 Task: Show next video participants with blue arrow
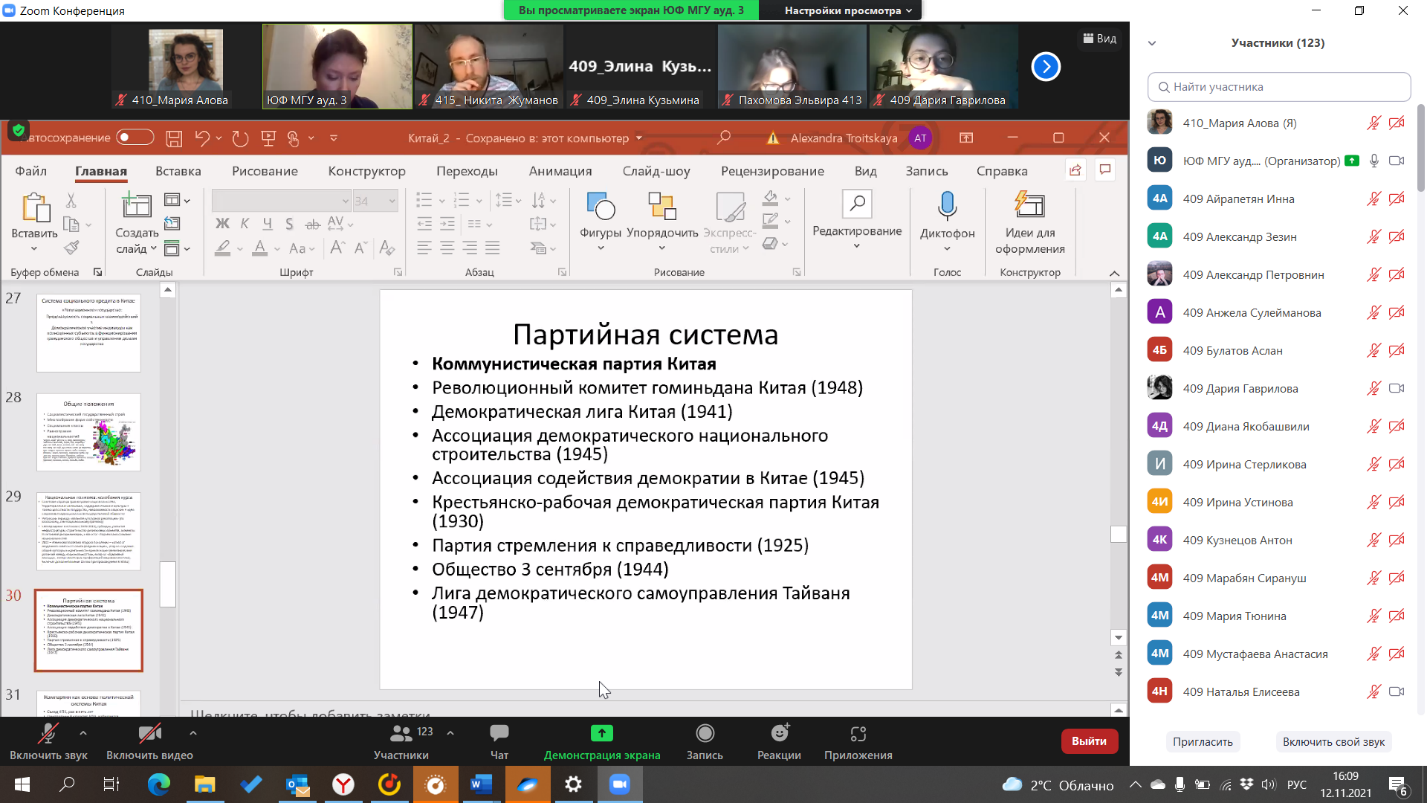[1046, 67]
